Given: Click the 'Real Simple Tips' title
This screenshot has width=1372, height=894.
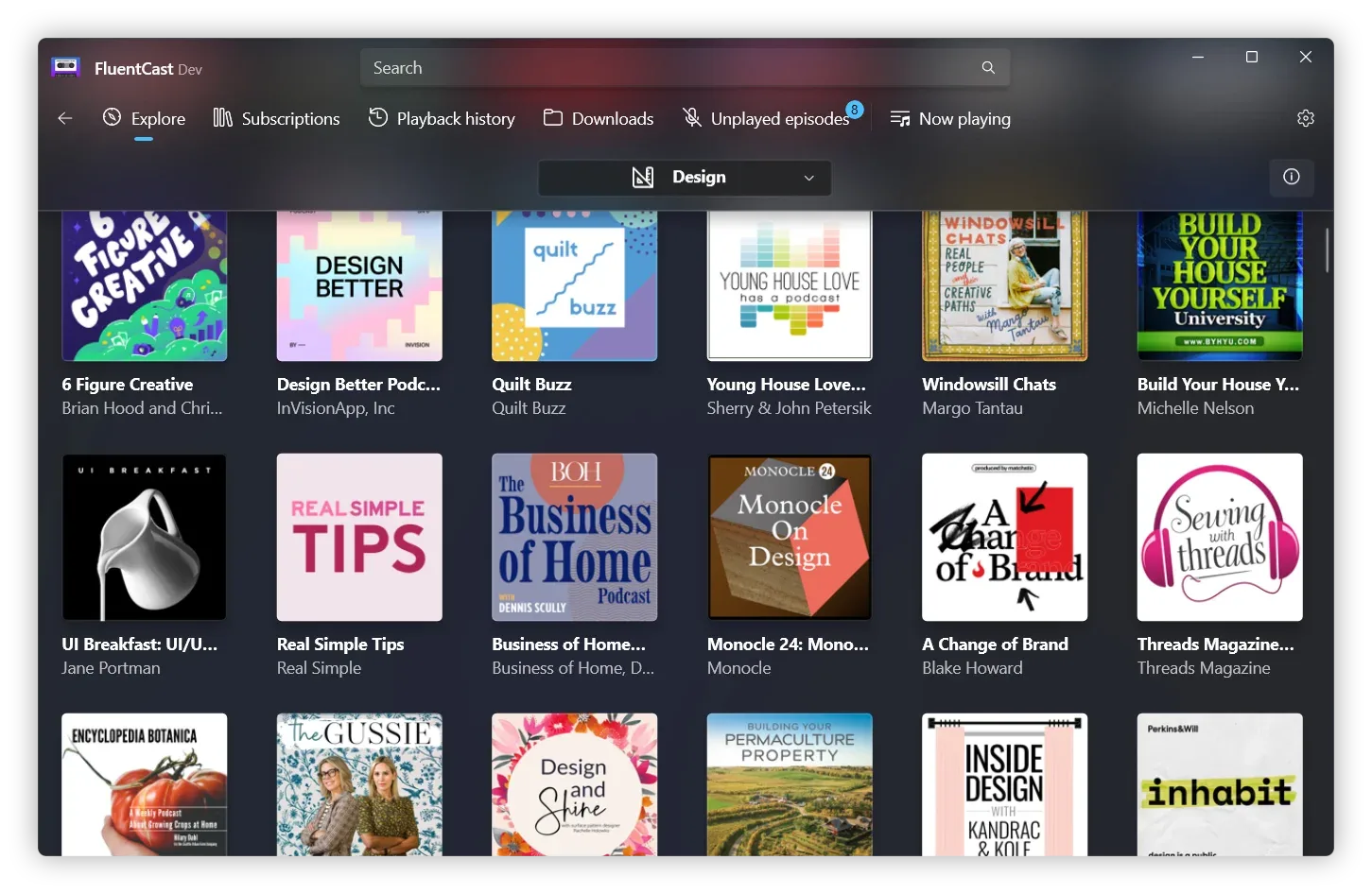Looking at the screenshot, I should point(340,645).
